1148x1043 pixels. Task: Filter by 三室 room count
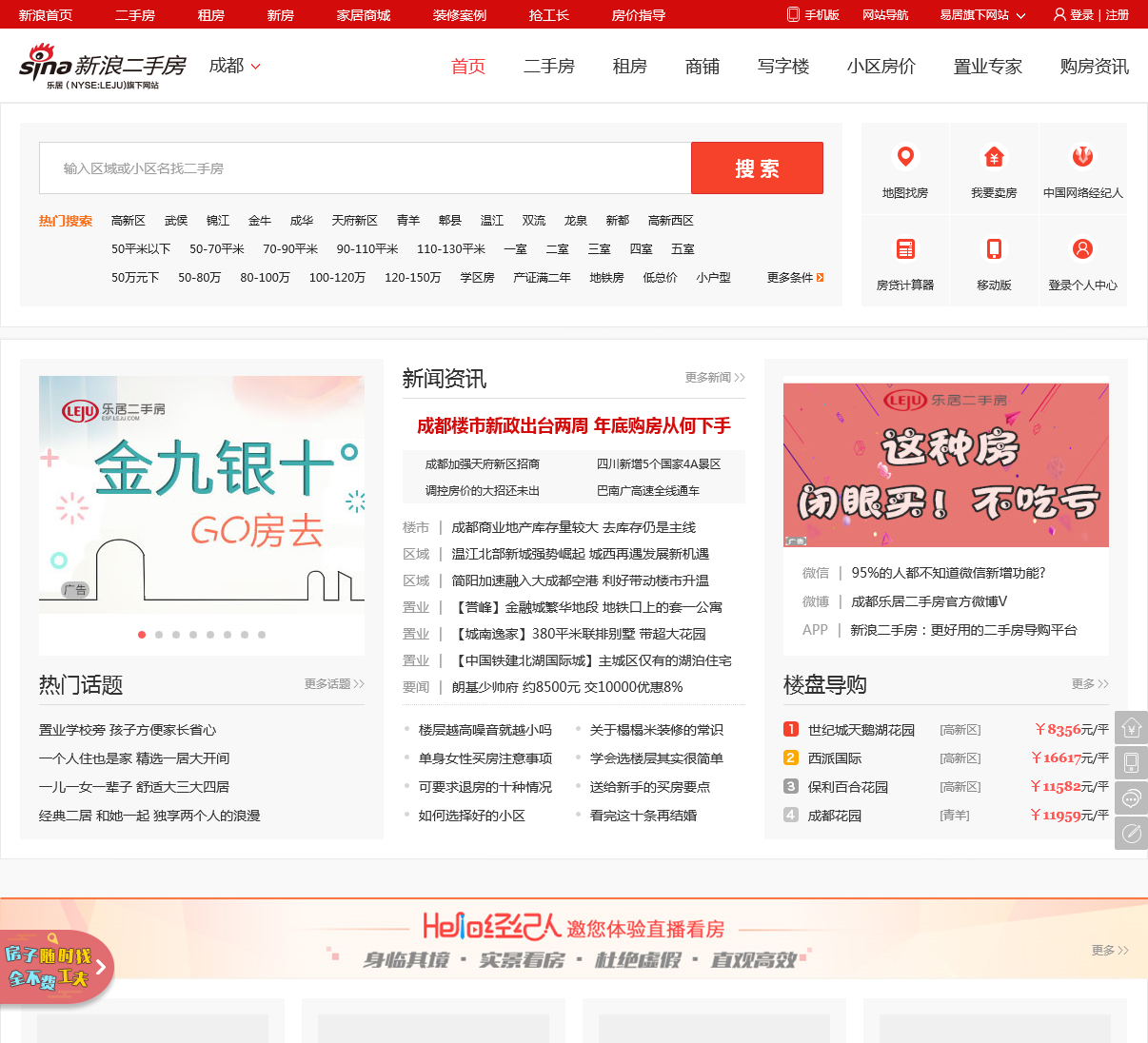(x=600, y=248)
